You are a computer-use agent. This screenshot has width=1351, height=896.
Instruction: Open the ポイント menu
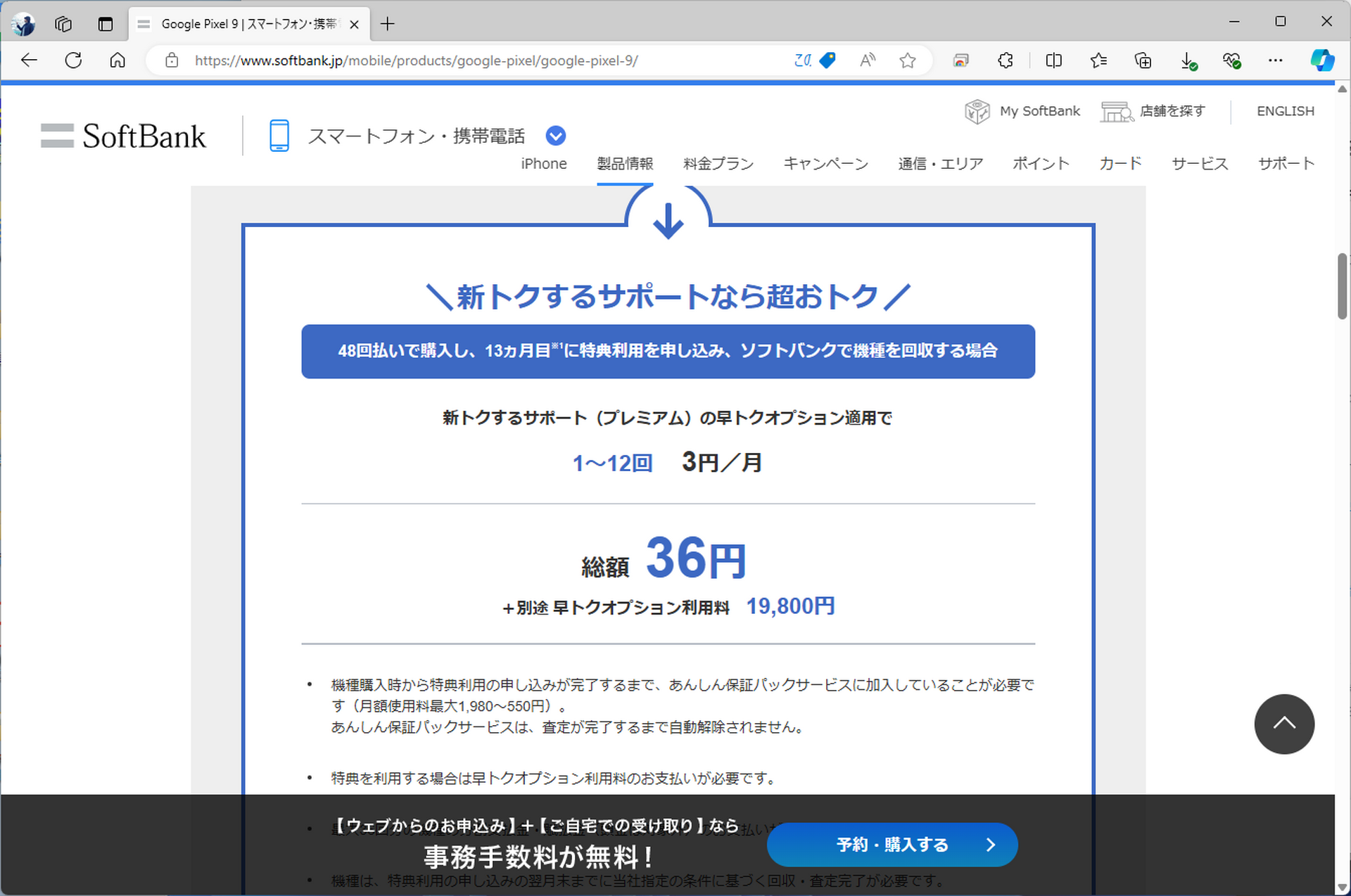click(x=1041, y=164)
